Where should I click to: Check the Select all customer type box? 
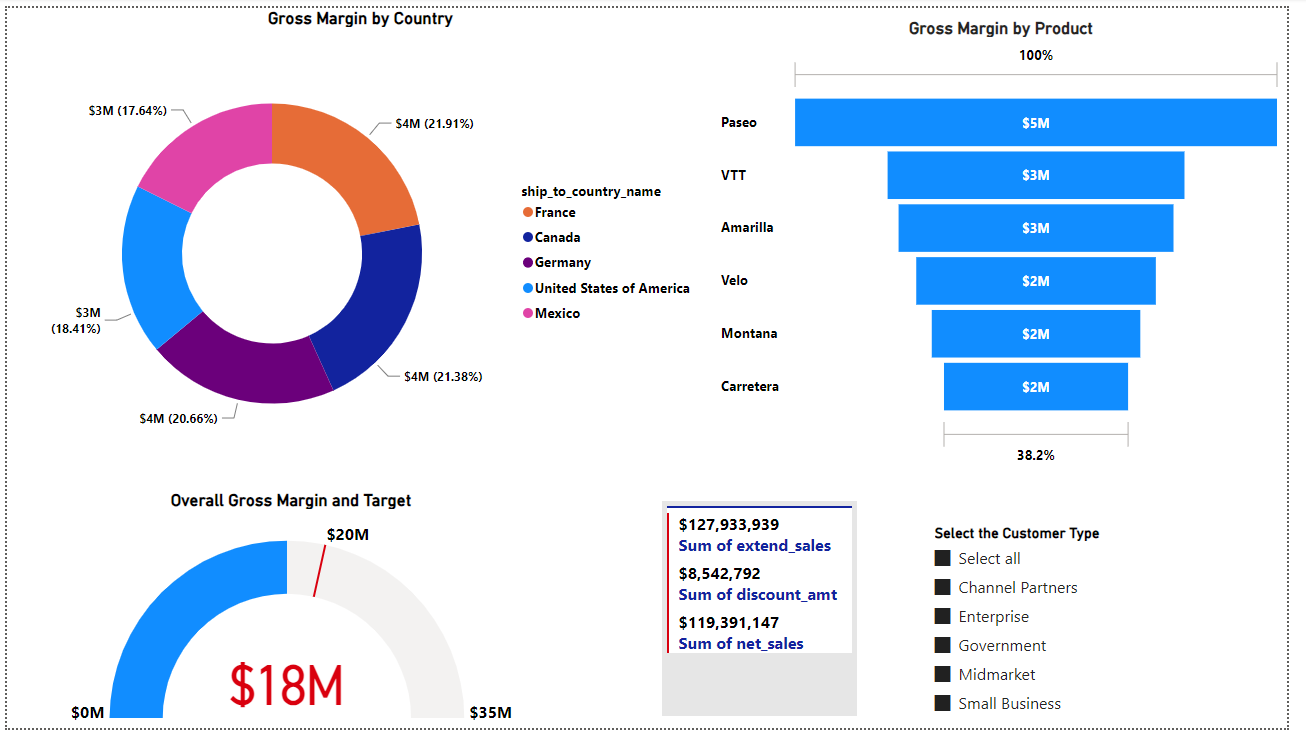(941, 558)
